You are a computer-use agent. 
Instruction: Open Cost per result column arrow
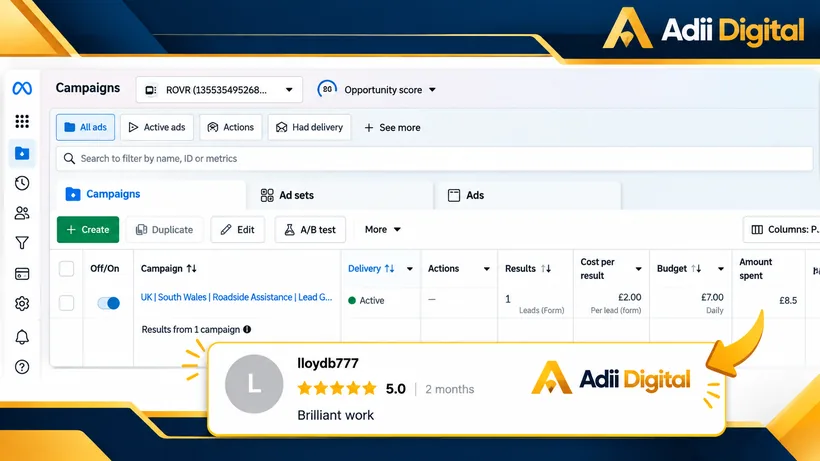point(639,269)
